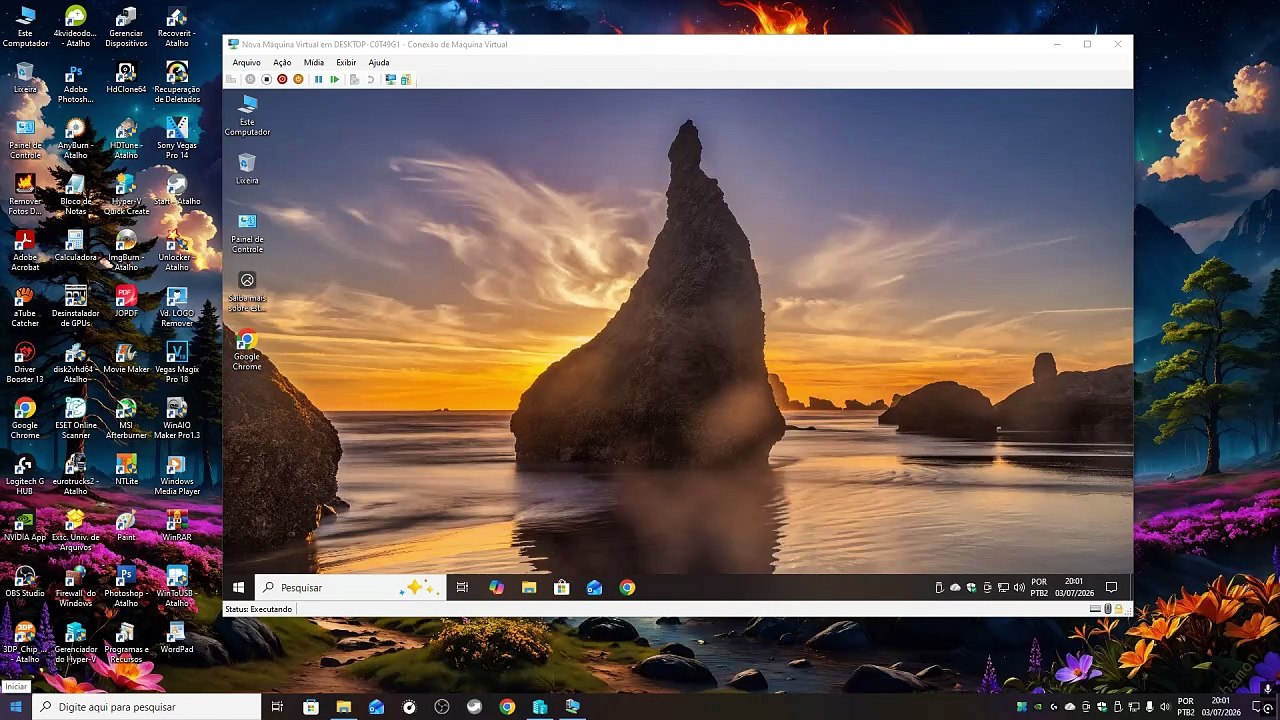Viewport: 1280px width, 720px height.
Task: Open the Arquivo menu
Action: 246,62
